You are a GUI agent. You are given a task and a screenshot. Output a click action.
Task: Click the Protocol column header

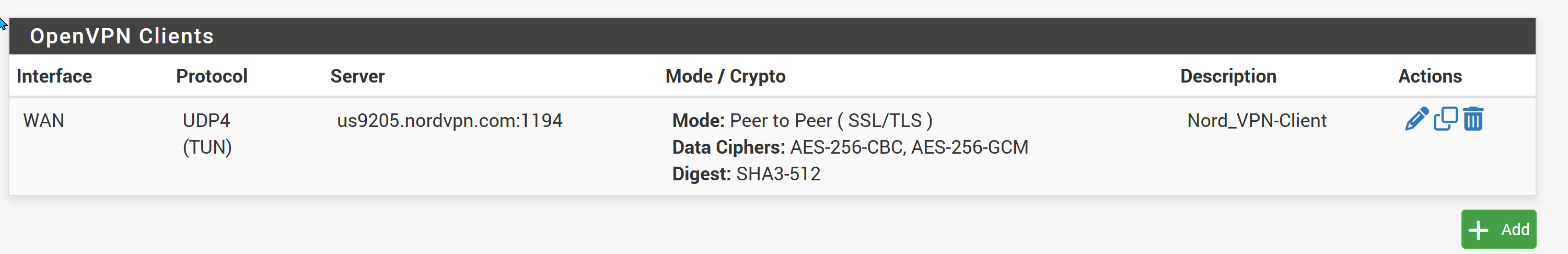pyautogui.click(x=212, y=76)
